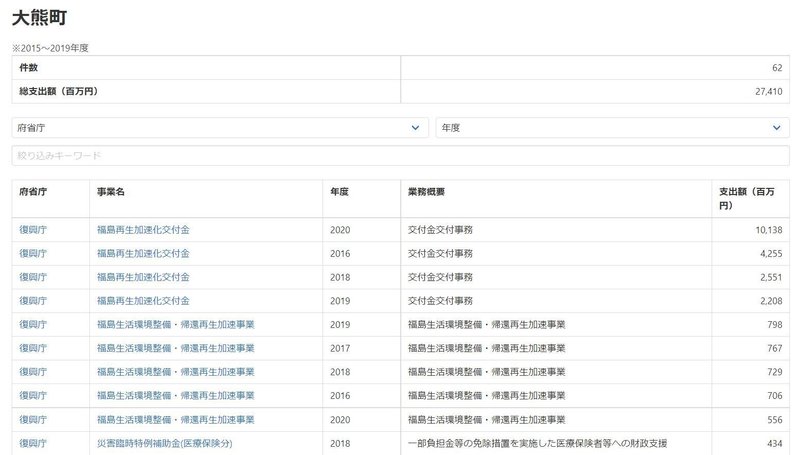Click the total 27,410 value
800x455 pixels.
[768, 92]
